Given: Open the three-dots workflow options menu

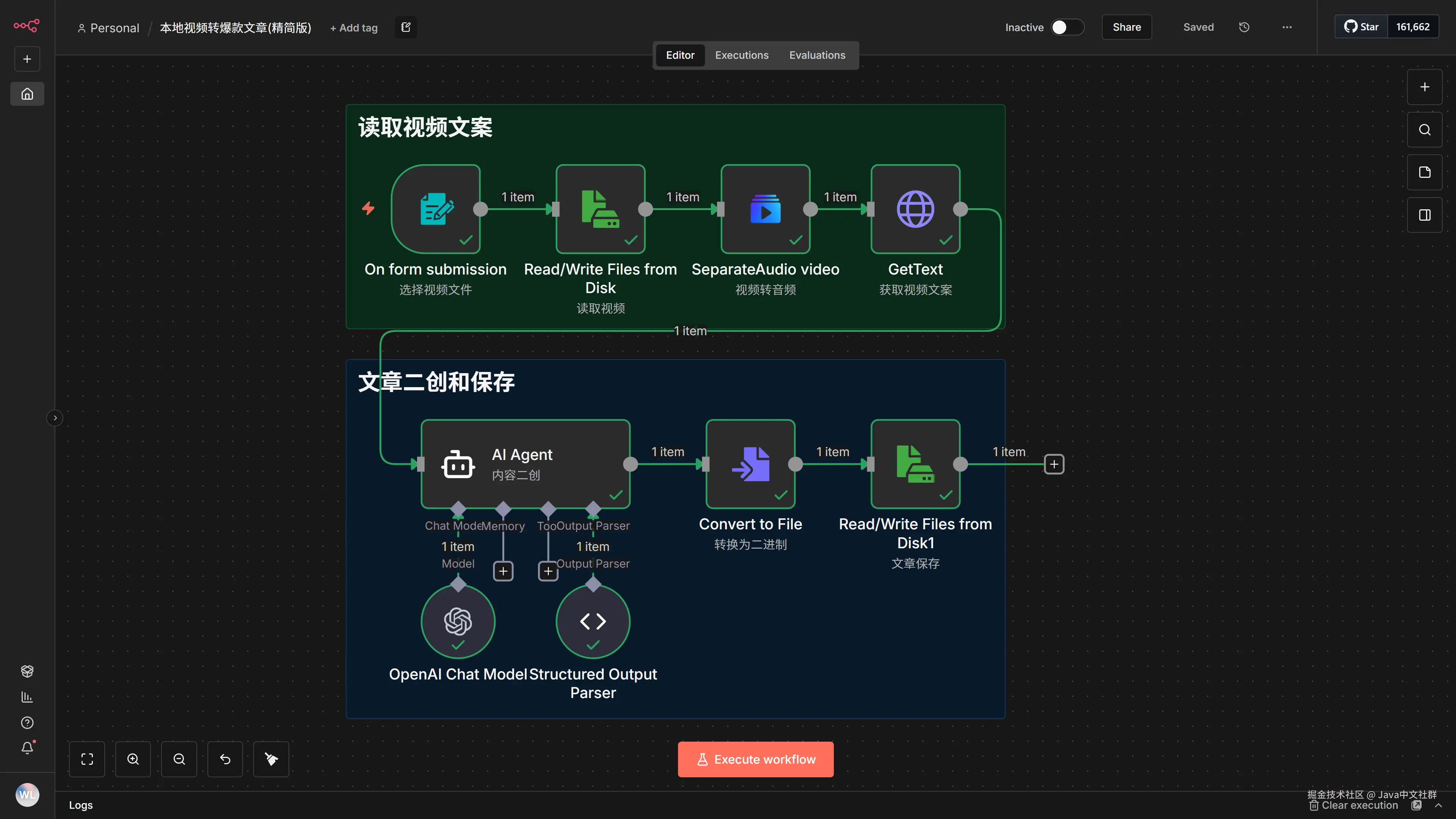Looking at the screenshot, I should click(1287, 27).
